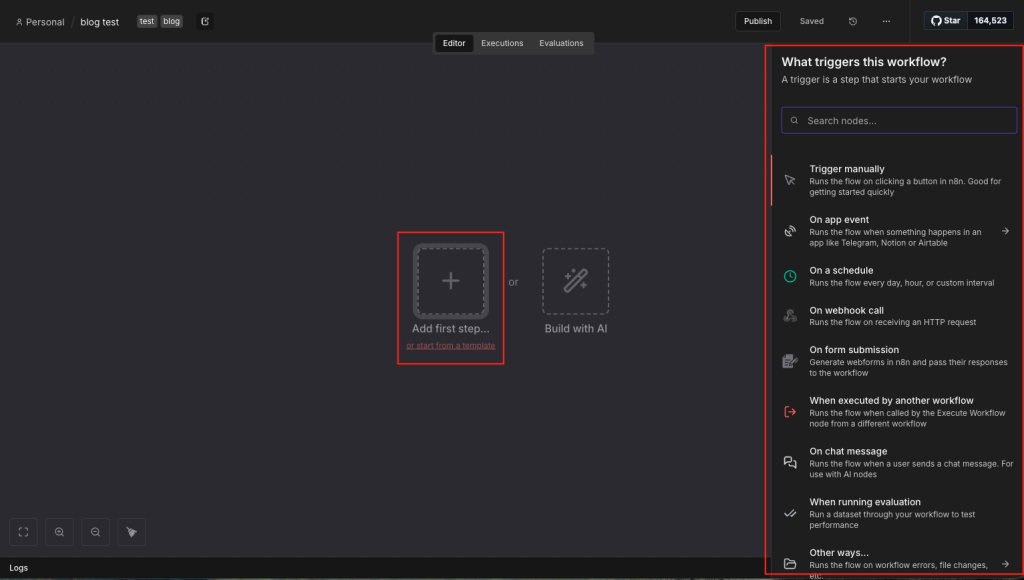Zoom in on the canvas
This screenshot has height=580, width=1024.
click(59, 532)
